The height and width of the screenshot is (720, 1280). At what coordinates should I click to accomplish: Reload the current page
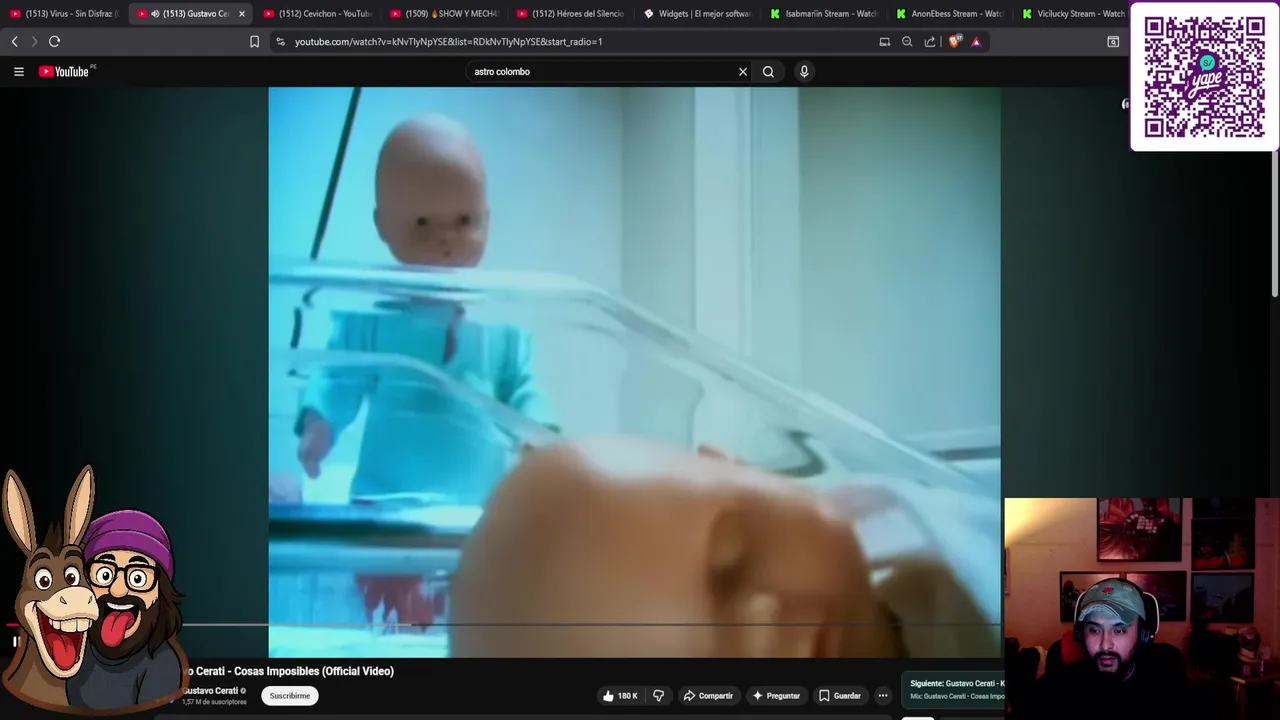click(x=55, y=41)
